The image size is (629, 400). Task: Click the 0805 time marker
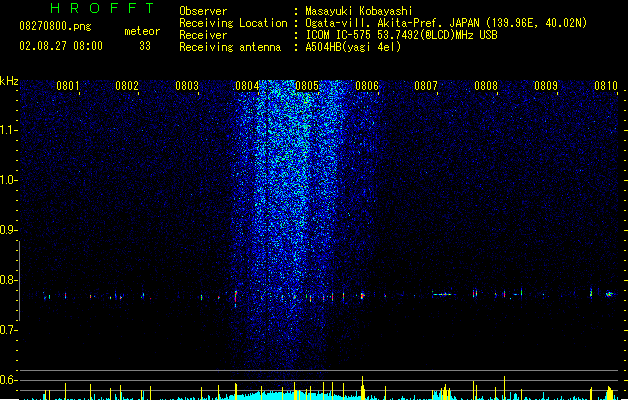306,86
